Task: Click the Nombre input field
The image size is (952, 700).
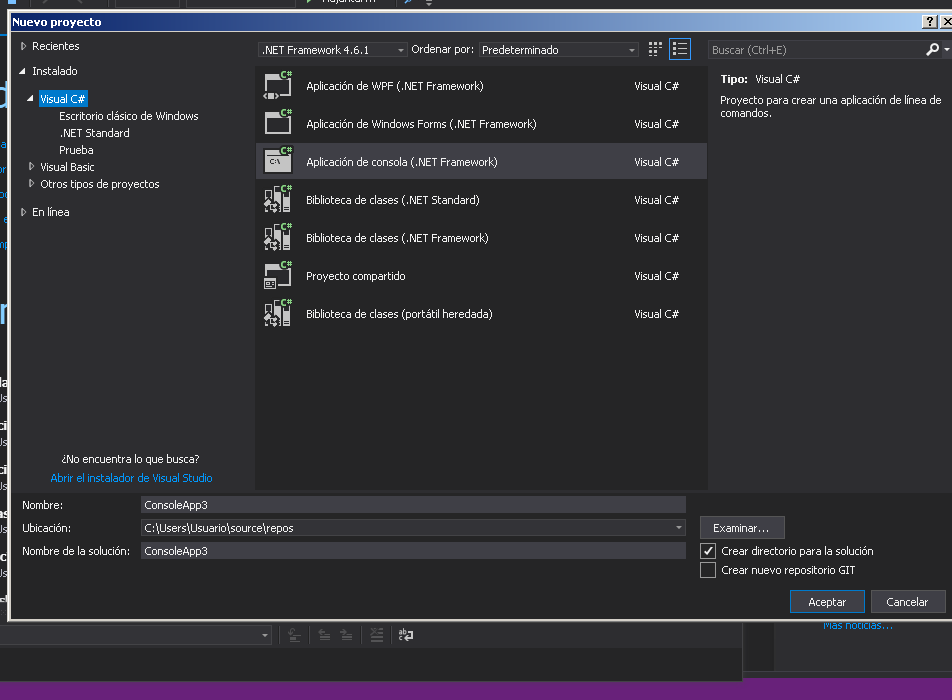Action: tap(413, 505)
